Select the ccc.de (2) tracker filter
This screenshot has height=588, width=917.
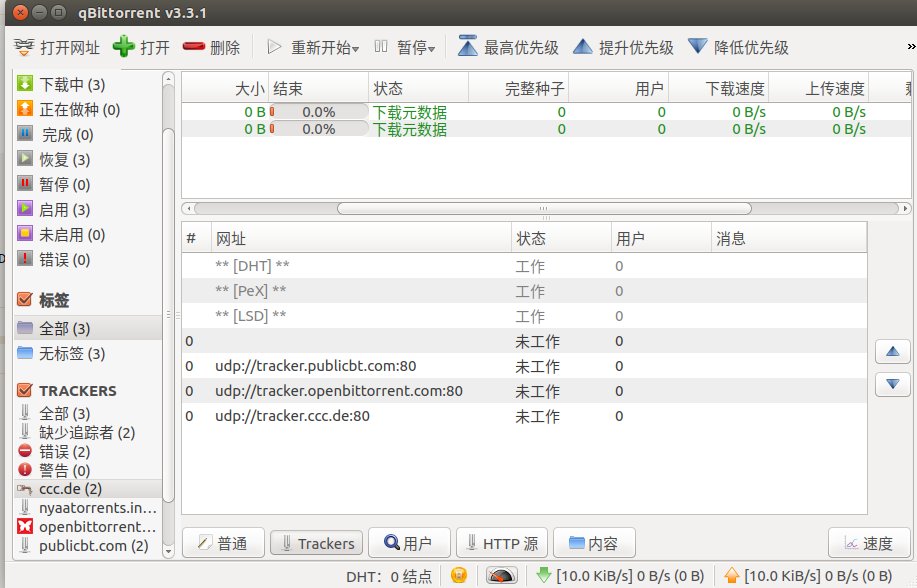pos(88,489)
